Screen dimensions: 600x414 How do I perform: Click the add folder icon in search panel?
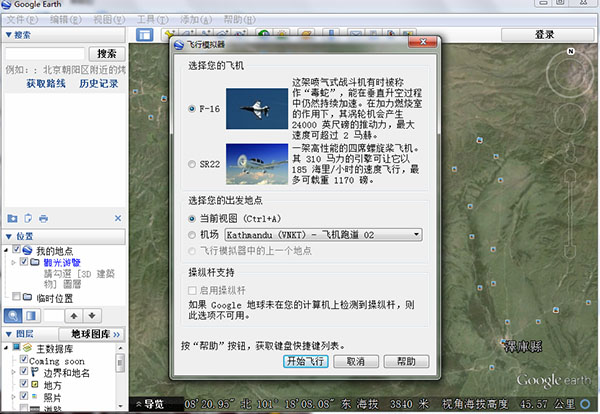point(12,217)
